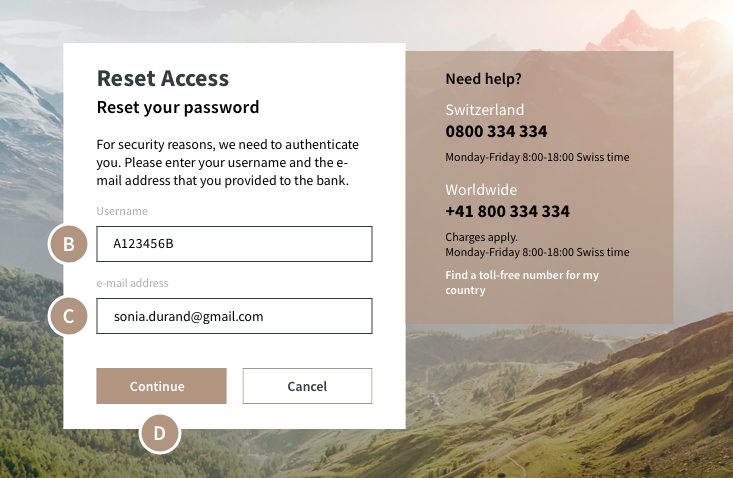This screenshot has width=733, height=478.
Task: Click the Cancel button
Action: [x=307, y=386]
